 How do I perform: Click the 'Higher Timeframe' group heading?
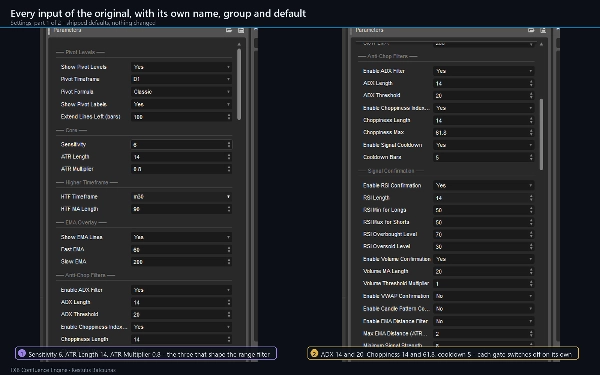(x=87, y=183)
